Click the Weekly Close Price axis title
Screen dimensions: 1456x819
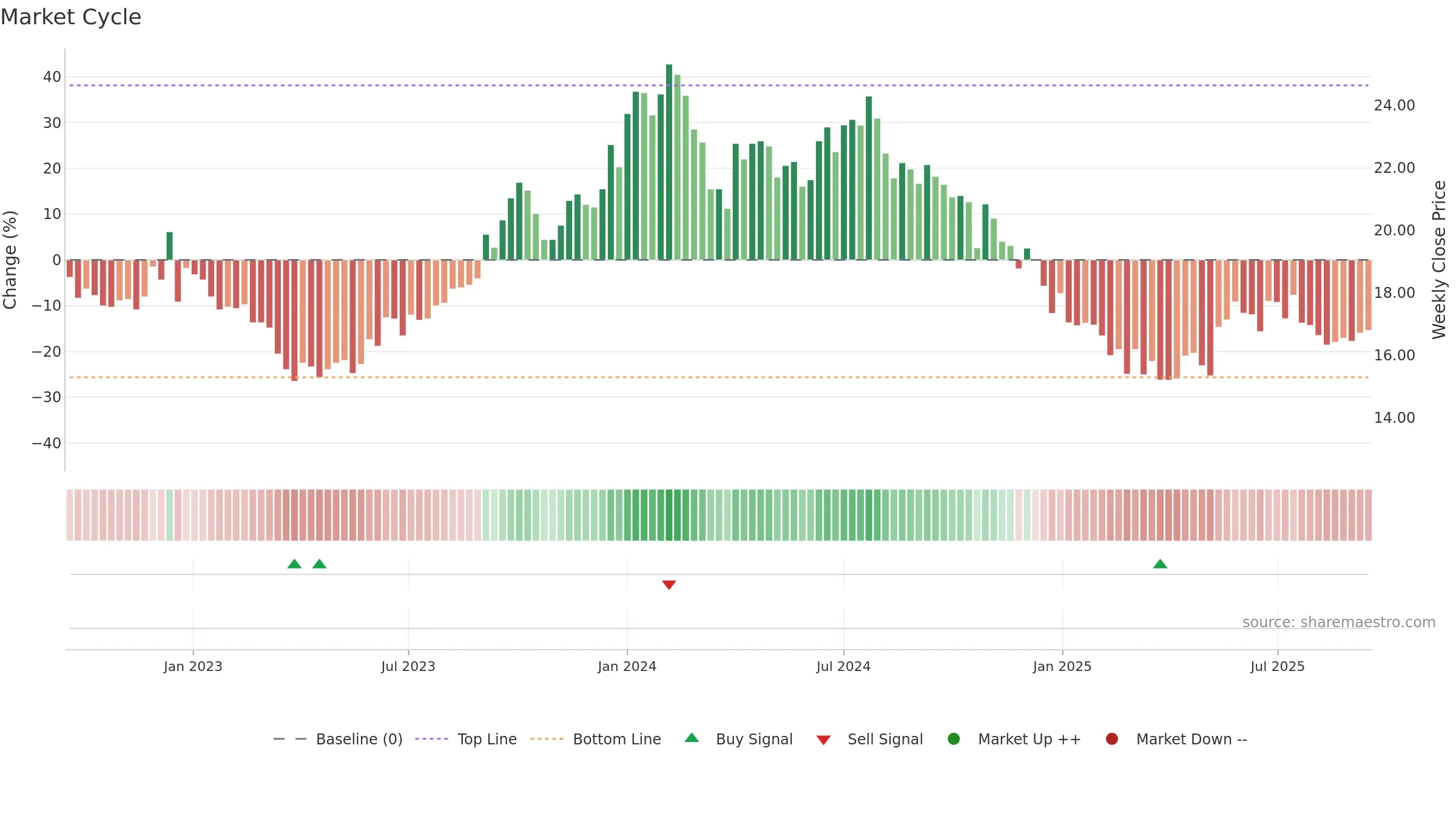point(1439,260)
